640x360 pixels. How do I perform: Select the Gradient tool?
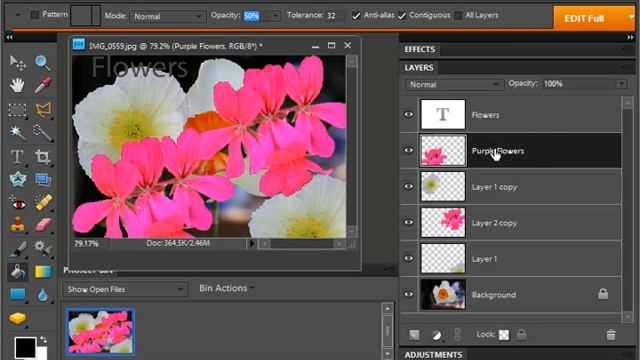click(43, 272)
